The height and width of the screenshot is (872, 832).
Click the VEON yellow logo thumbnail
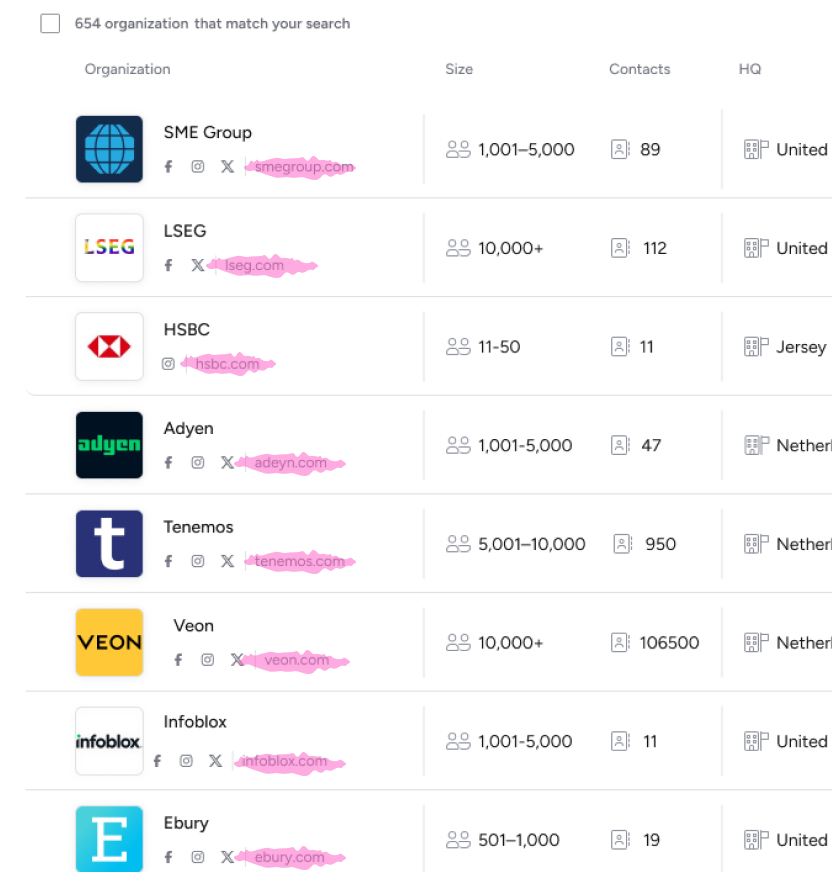109,642
